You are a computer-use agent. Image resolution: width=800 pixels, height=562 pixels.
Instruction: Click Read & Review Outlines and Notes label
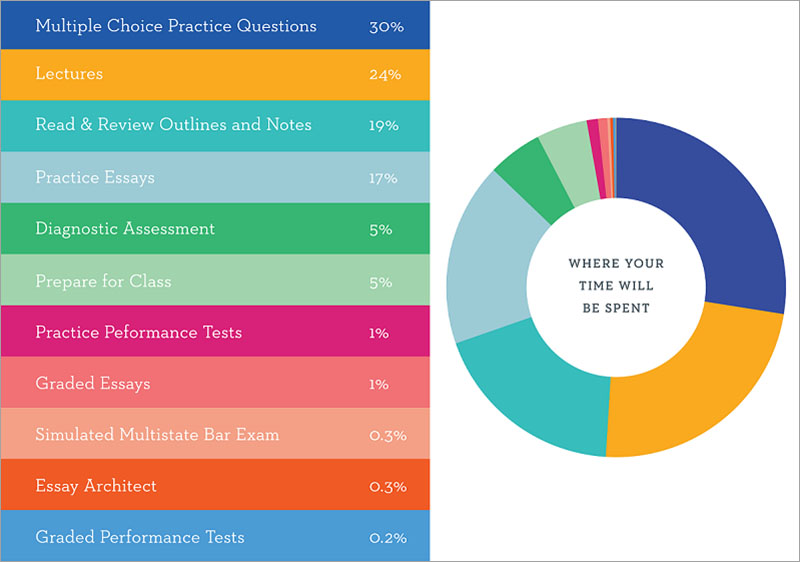(x=173, y=125)
